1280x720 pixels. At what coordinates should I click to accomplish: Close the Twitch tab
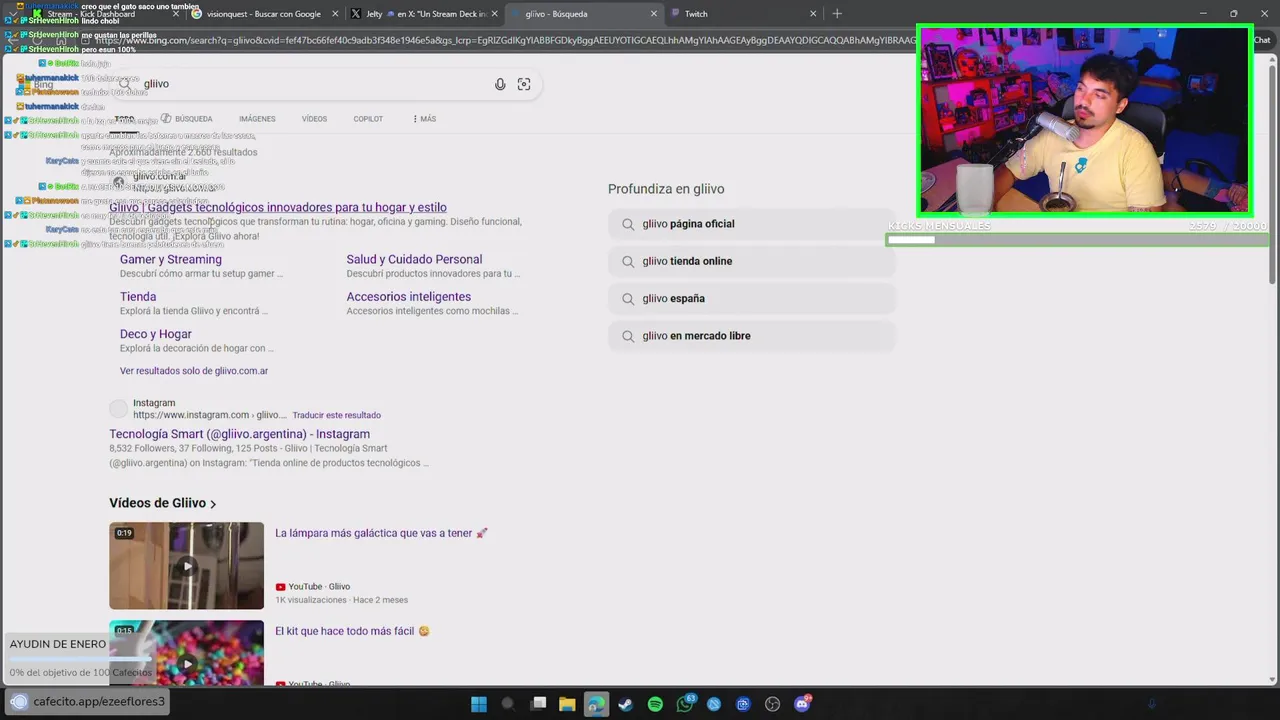click(813, 14)
